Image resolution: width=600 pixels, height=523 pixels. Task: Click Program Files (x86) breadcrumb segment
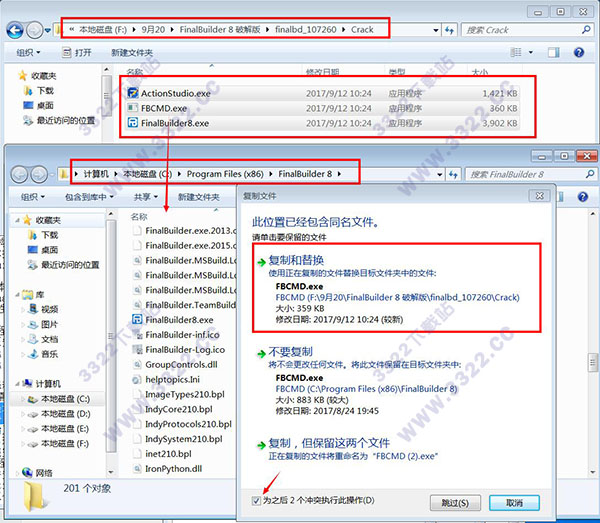point(225,174)
